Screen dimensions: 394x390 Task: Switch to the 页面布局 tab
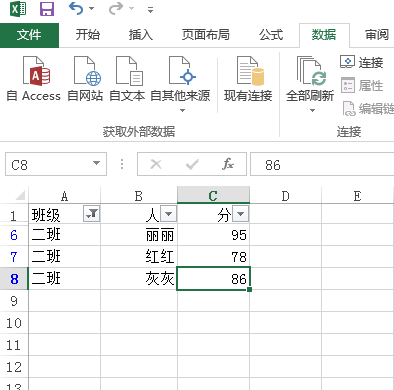click(x=206, y=35)
